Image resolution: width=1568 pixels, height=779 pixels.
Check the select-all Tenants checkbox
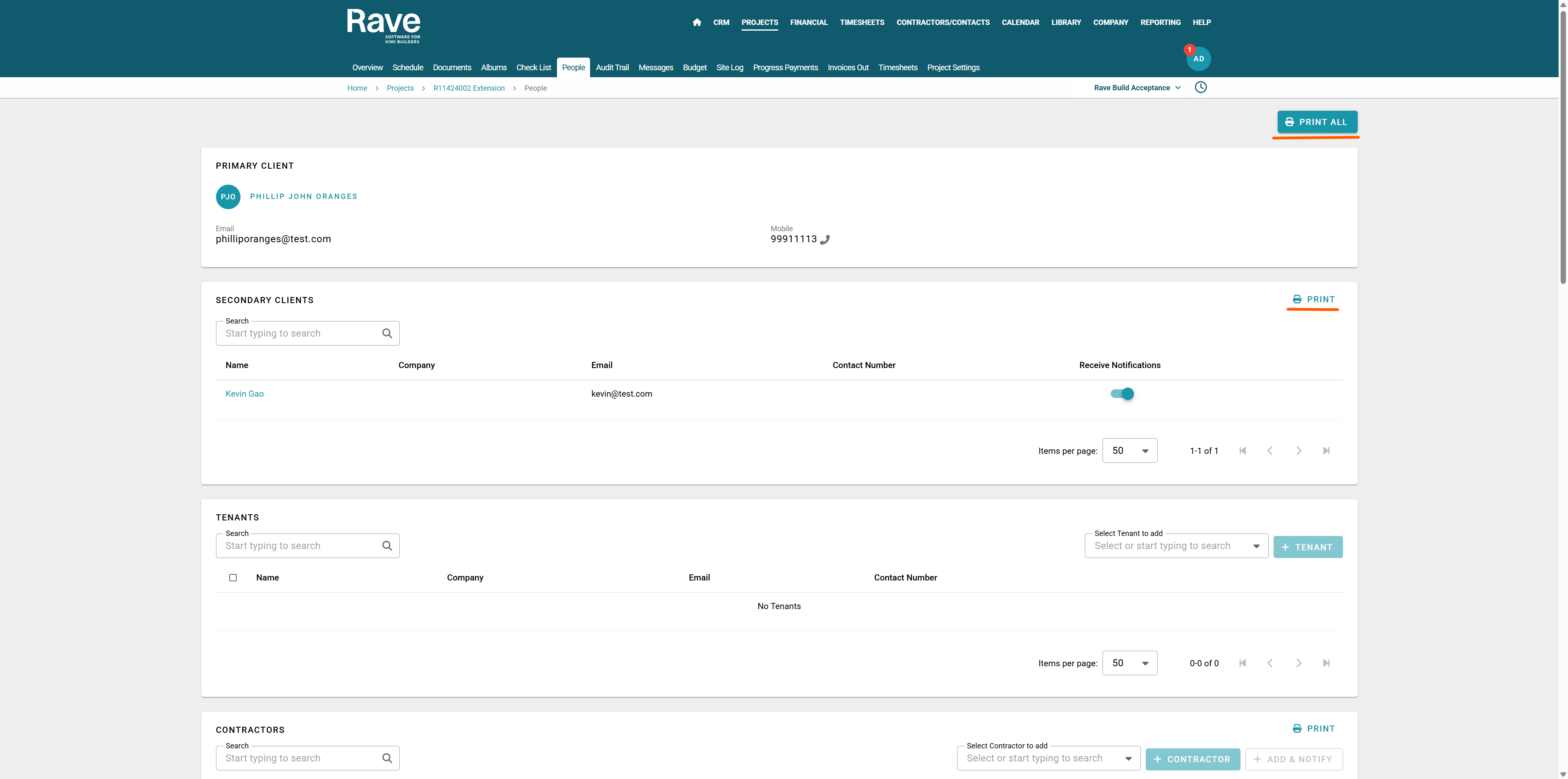point(232,577)
